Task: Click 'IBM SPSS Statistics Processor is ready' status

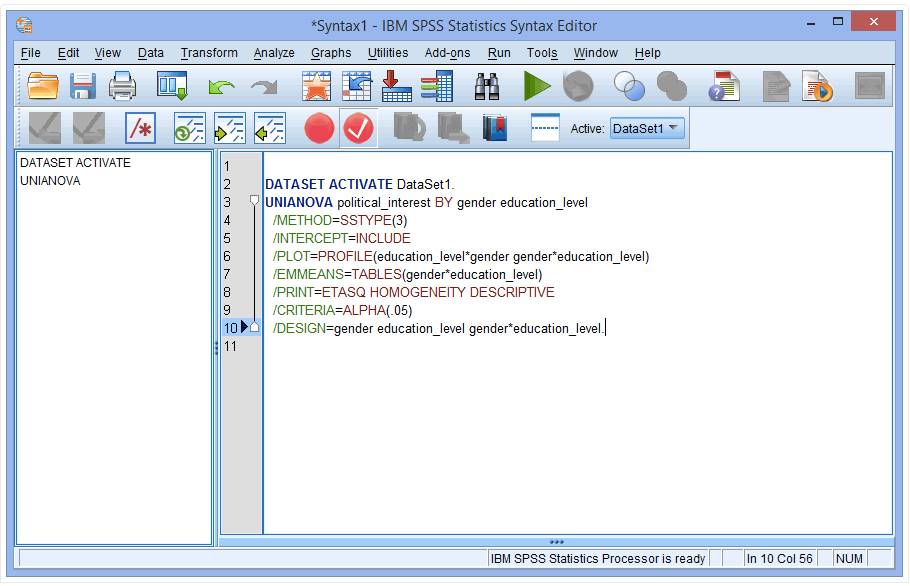Action: click(x=598, y=558)
